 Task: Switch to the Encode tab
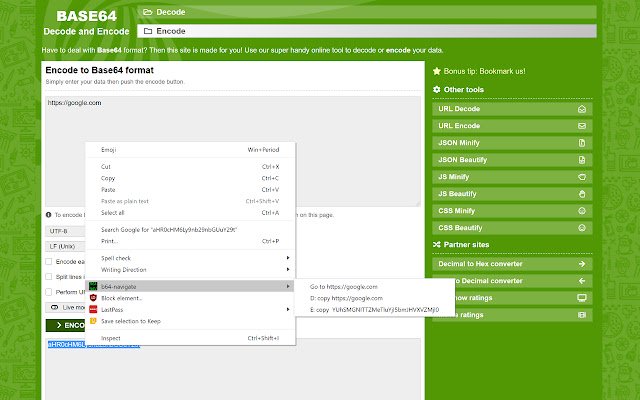click(x=367, y=31)
